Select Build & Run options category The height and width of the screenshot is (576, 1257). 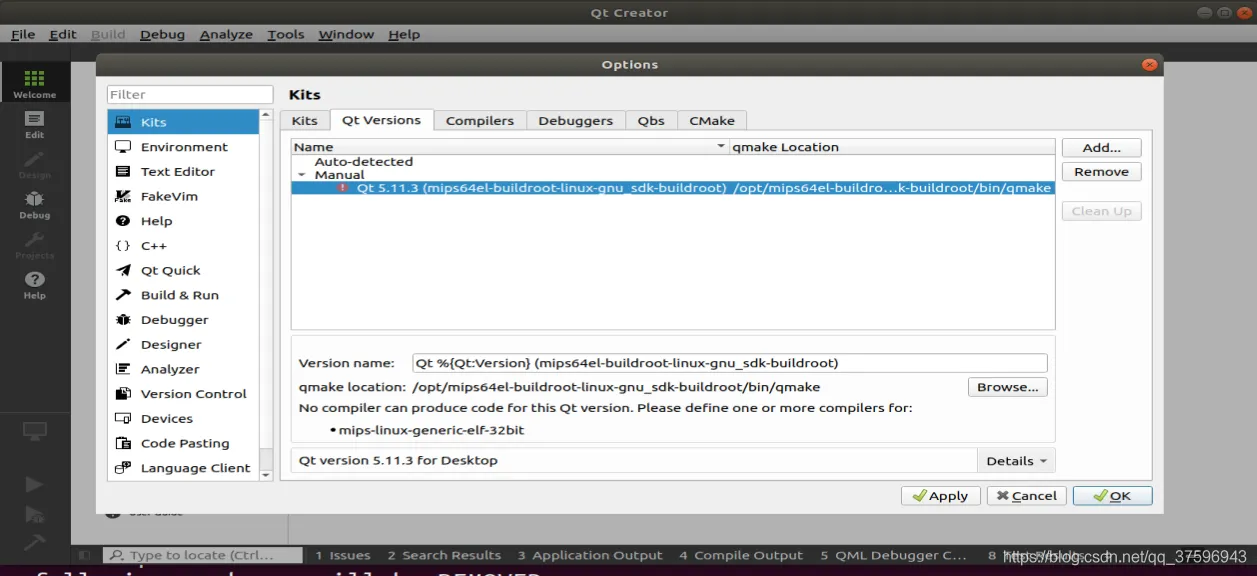pyautogui.click(x=183, y=295)
